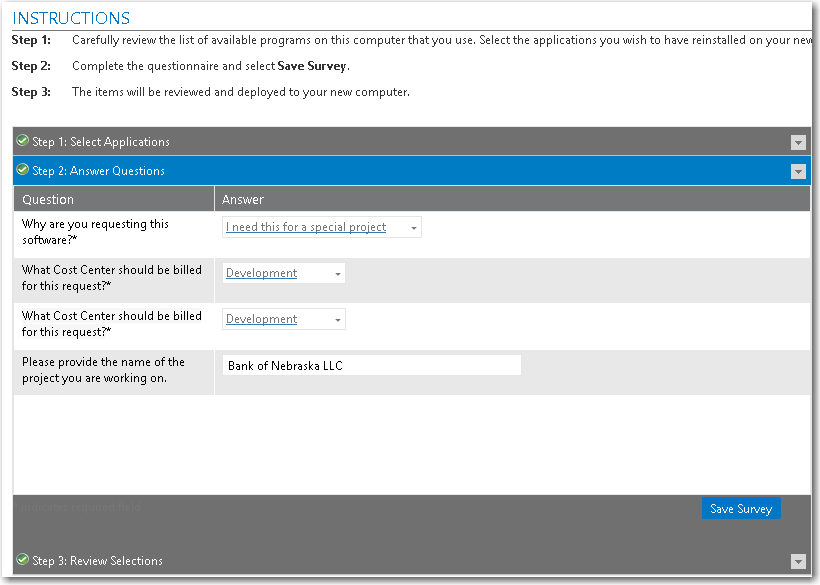The image size is (820, 585).
Task: Click Development text in the second Cost Center row
Action: [261, 319]
